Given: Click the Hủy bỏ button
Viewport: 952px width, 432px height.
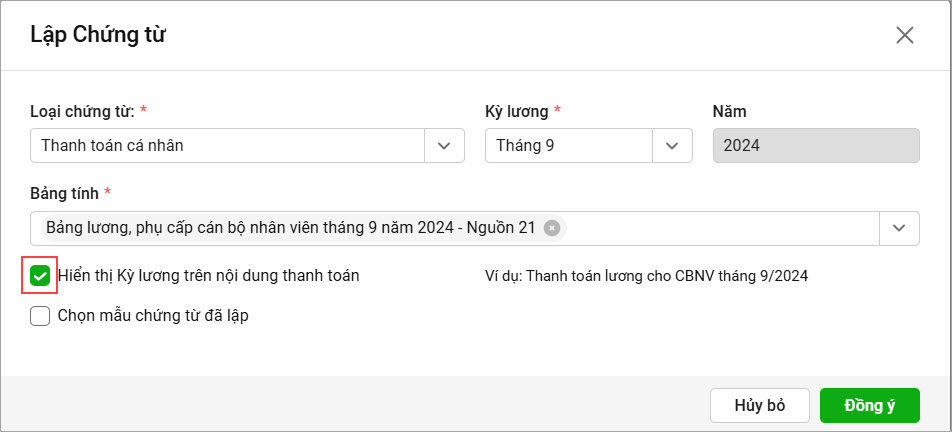Looking at the screenshot, I should [760, 405].
